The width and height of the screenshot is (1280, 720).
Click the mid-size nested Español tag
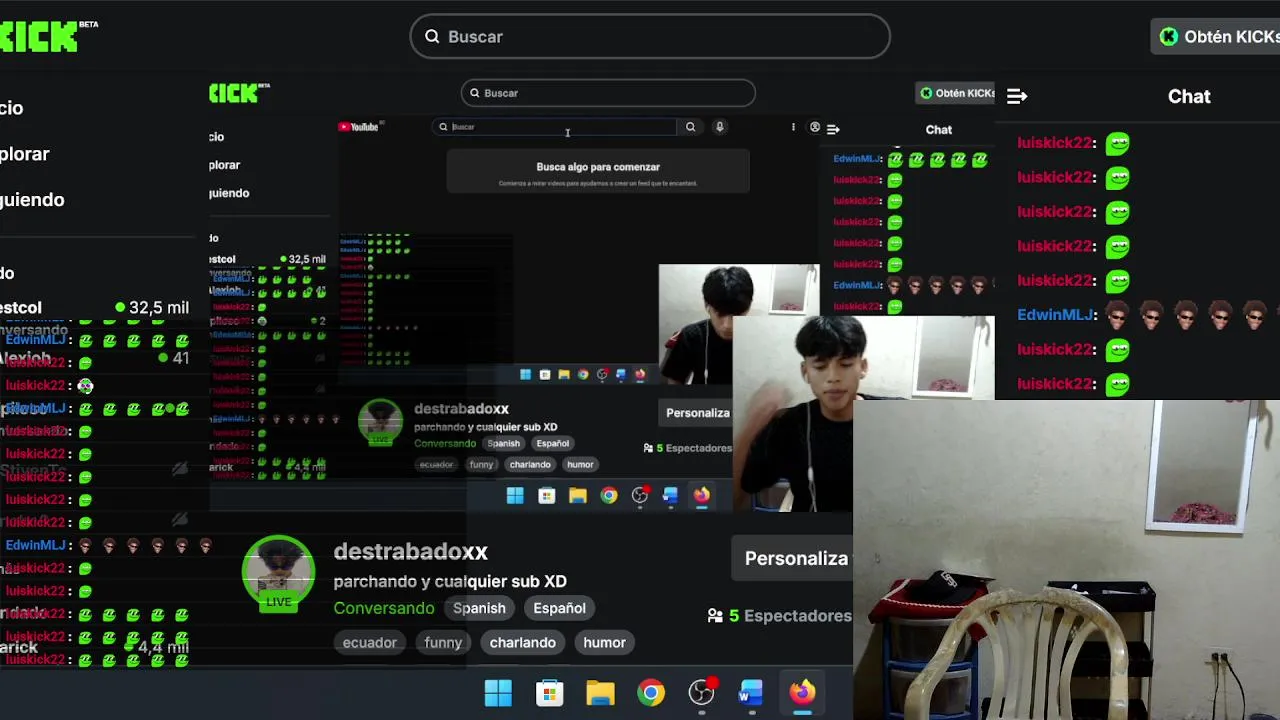click(552, 444)
